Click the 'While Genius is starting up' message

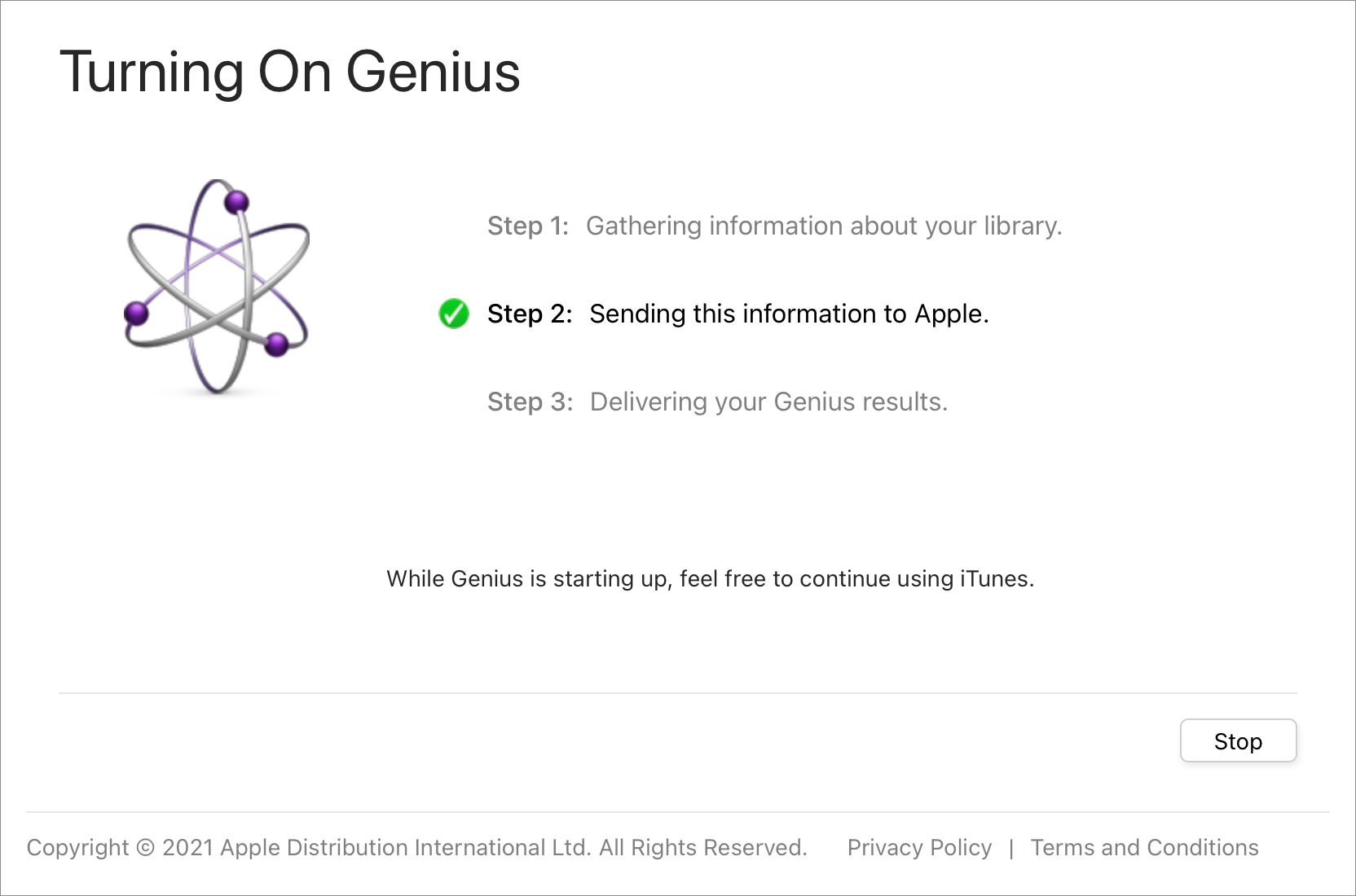[x=710, y=578]
